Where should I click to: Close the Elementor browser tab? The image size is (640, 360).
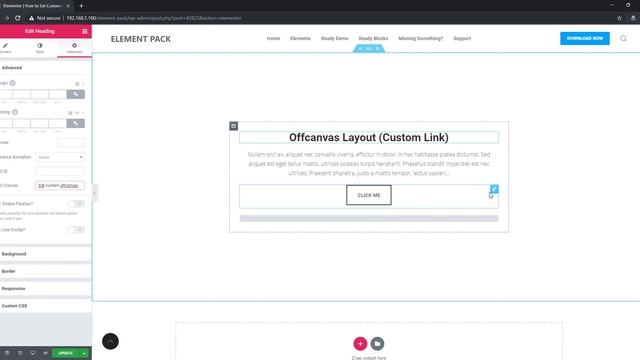68,6
